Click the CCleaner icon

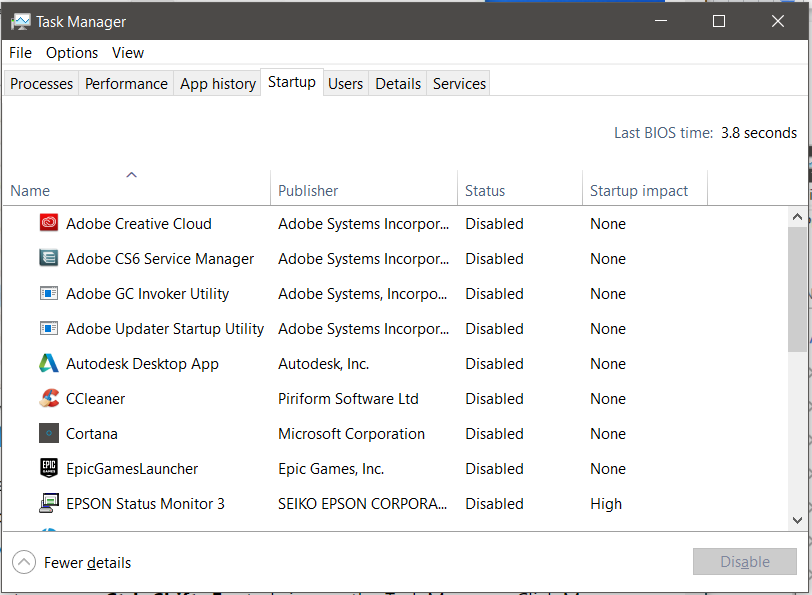click(49, 398)
